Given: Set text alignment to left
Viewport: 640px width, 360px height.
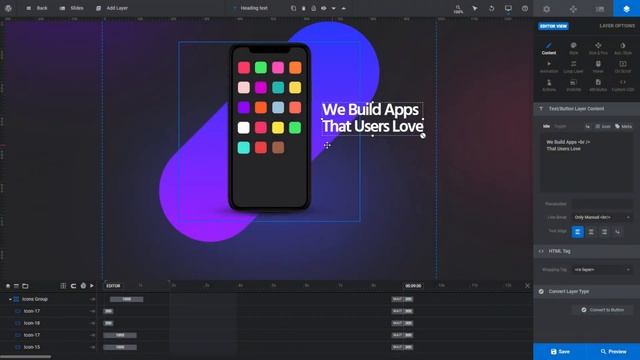Looking at the screenshot, I should [578, 232].
